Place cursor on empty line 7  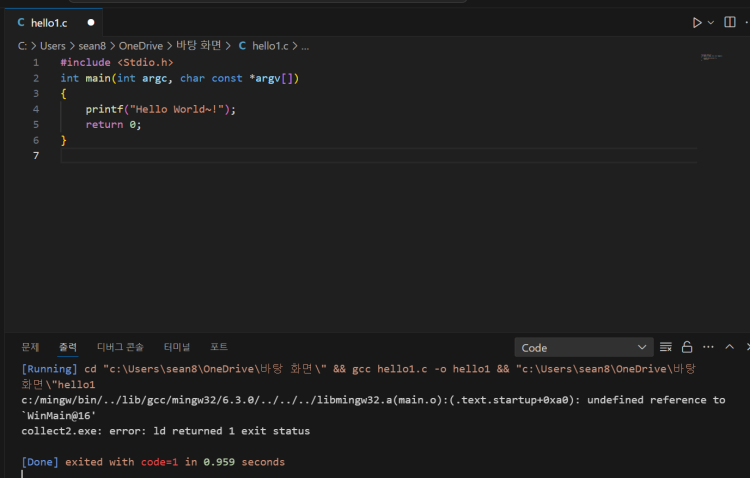(x=378, y=156)
